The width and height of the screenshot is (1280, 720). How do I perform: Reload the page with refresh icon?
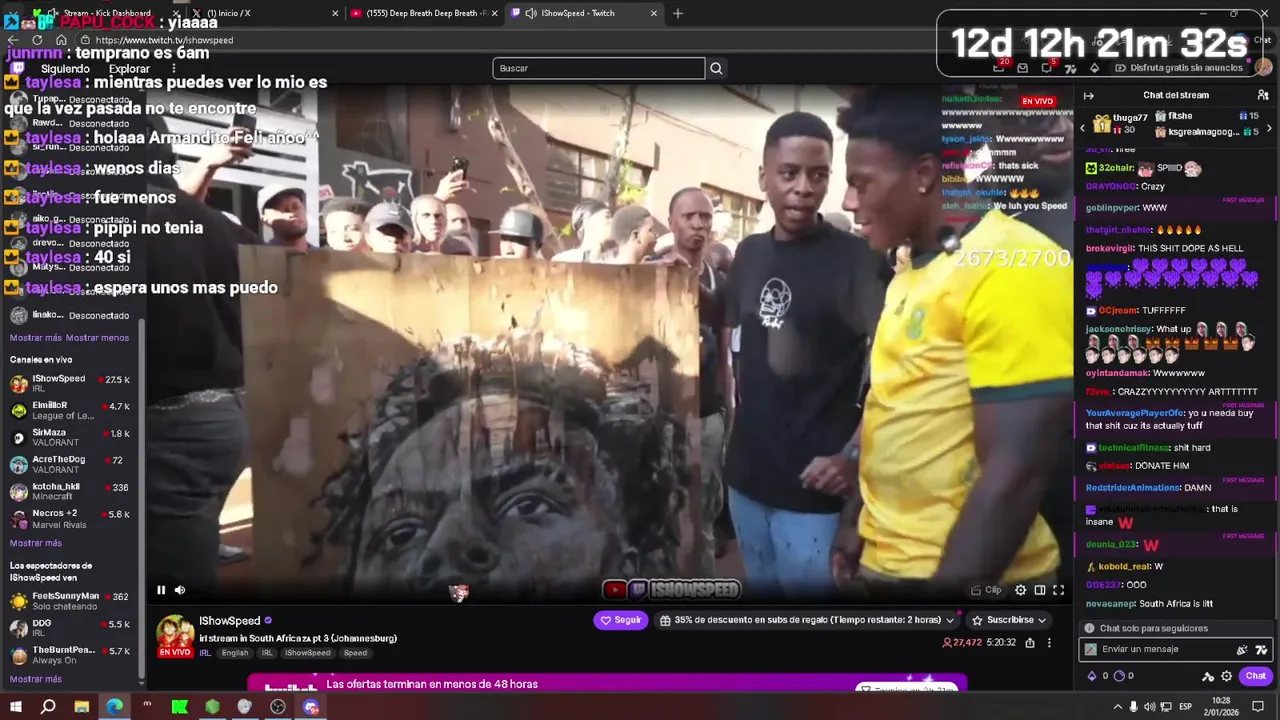(37, 40)
